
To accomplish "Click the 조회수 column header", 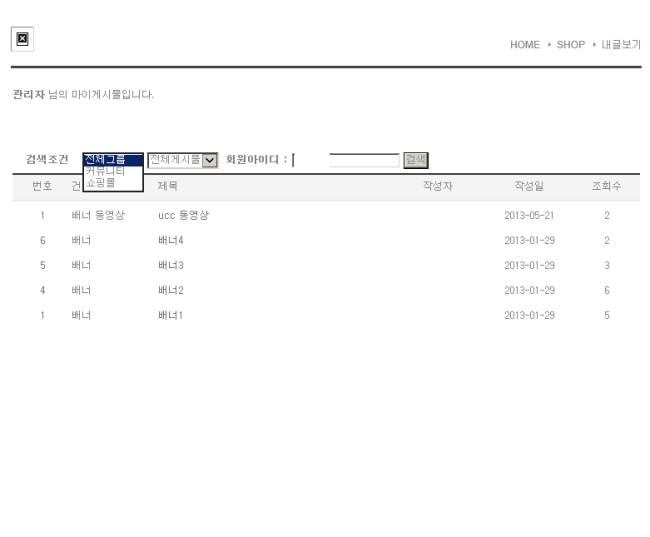I will tap(606, 186).
